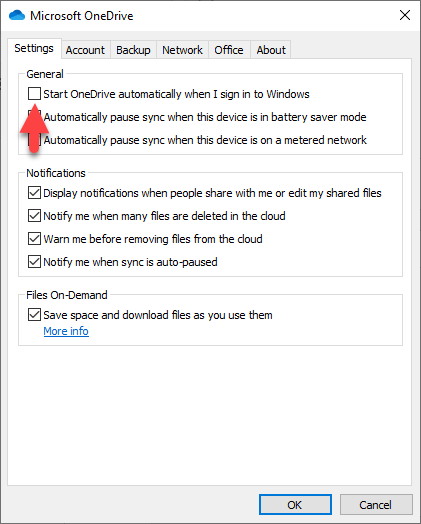Screen dimensions: 421x524
Task: Click the 'Automatically pause sync when this device is in battery saver mode' label
Action: (205, 117)
